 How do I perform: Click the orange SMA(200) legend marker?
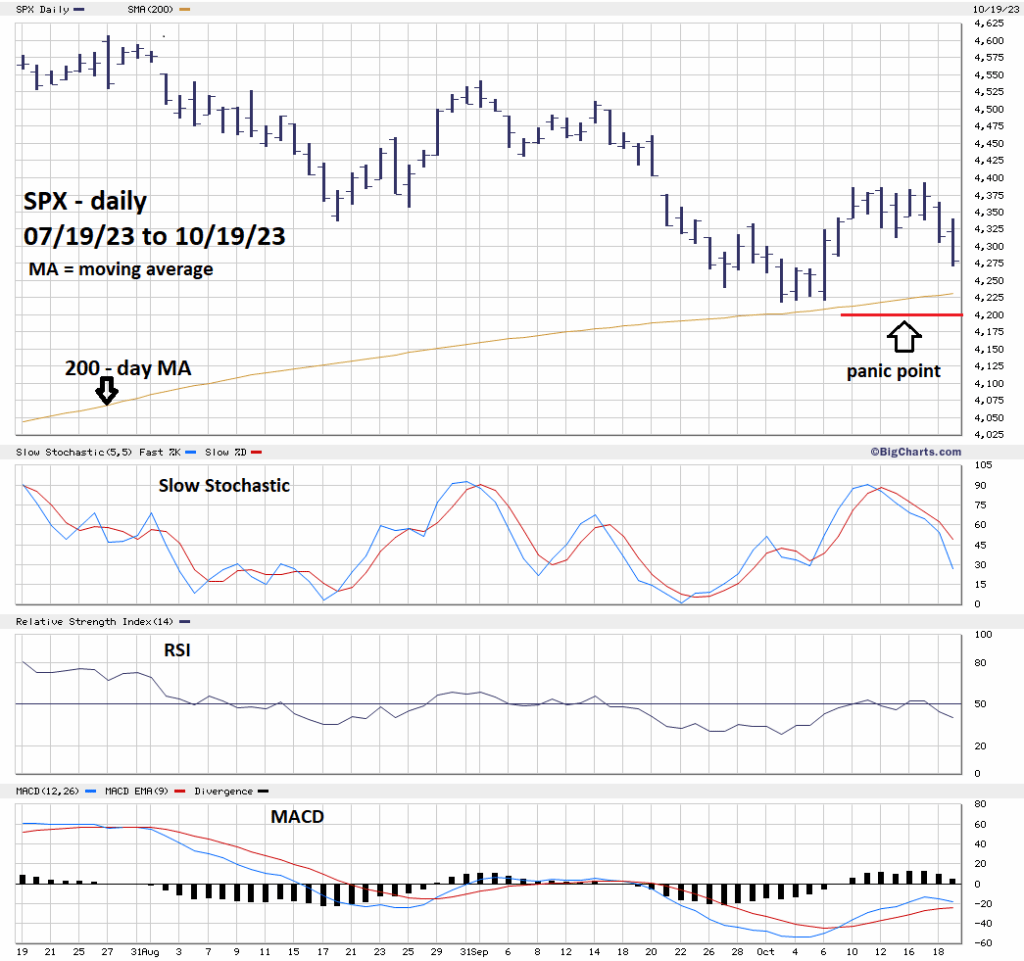(x=183, y=9)
